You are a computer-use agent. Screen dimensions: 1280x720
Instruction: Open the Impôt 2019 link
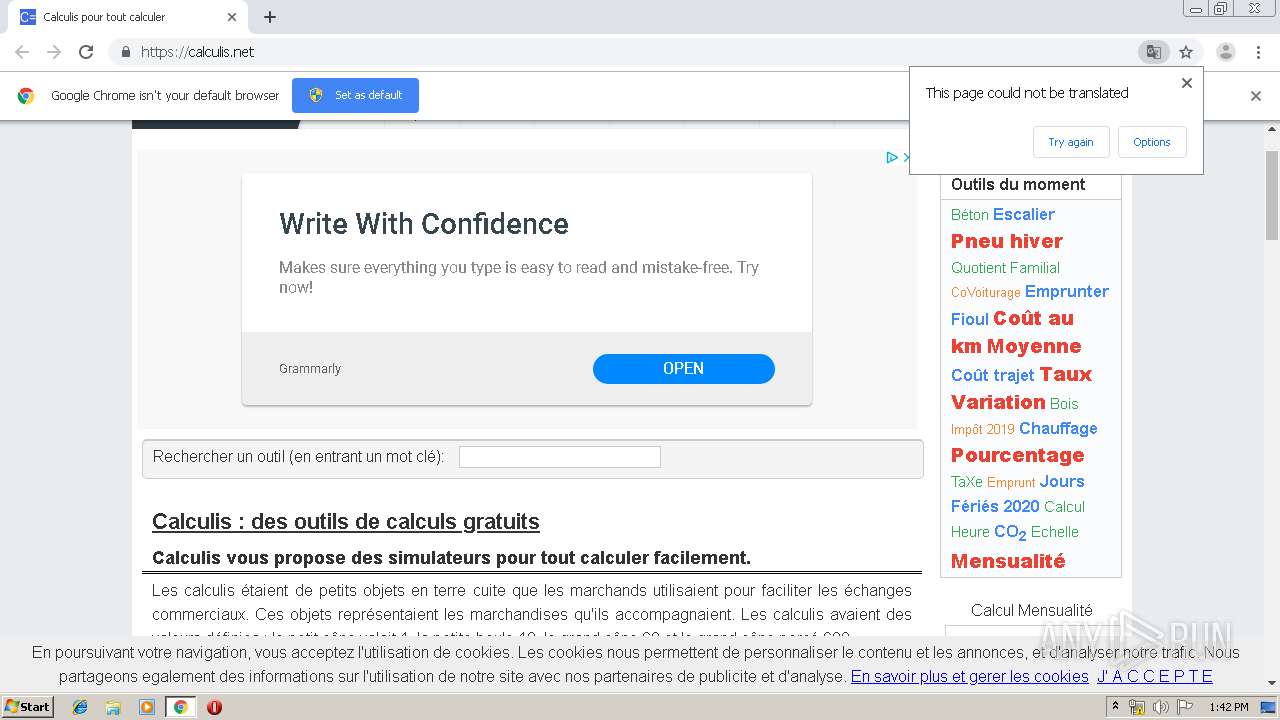click(982, 429)
